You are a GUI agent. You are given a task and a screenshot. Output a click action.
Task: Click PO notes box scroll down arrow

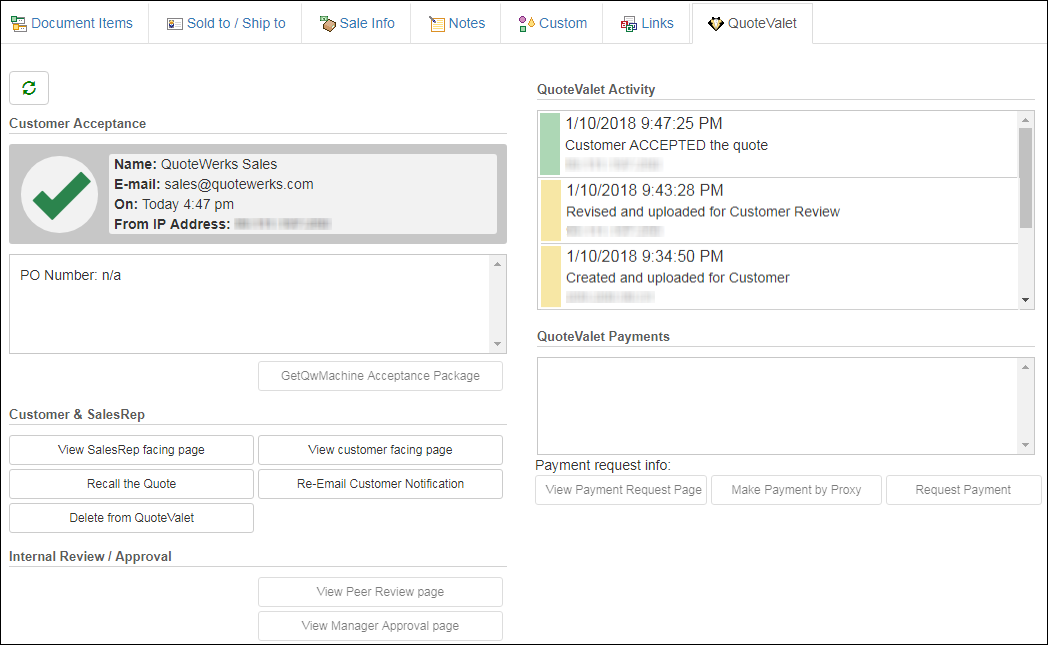497,344
